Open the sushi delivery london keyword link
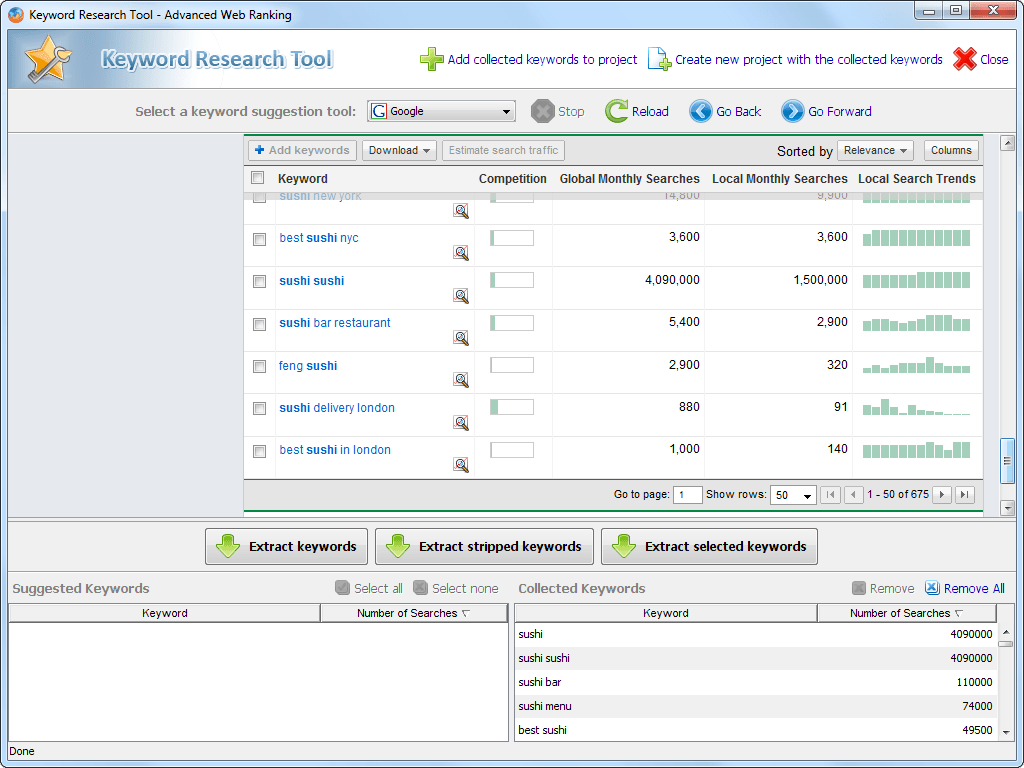This screenshot has width=1024, height=768. 337,408
